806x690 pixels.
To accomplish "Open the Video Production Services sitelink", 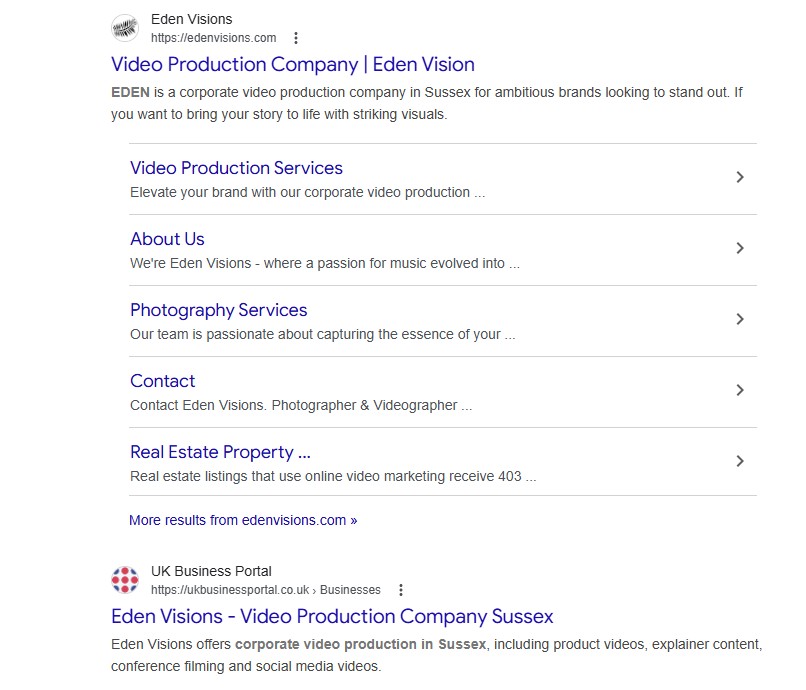I will click(236, 168).
